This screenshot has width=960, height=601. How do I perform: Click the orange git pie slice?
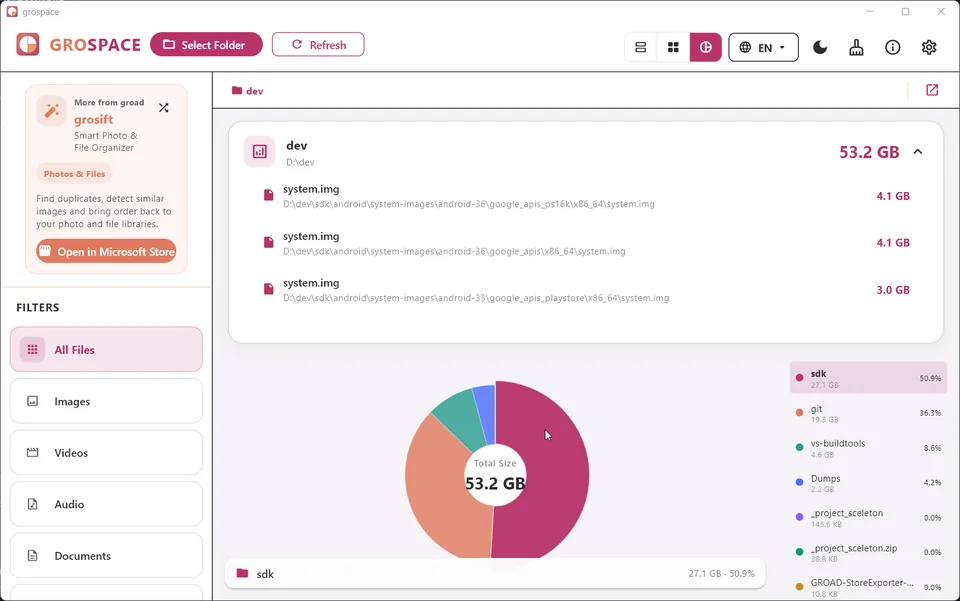coord(441,490)
